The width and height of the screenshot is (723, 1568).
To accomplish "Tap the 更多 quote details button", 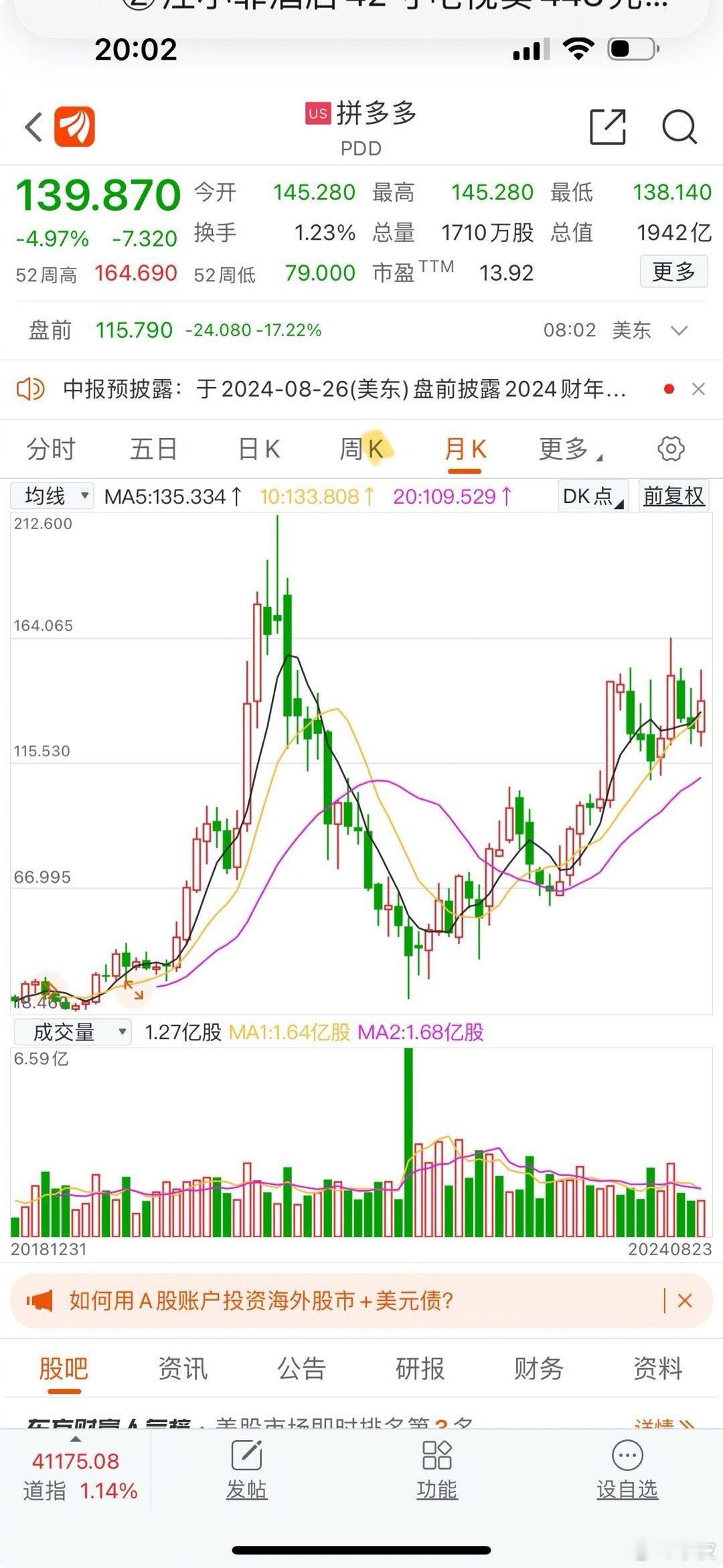I will tap(673, 272).
